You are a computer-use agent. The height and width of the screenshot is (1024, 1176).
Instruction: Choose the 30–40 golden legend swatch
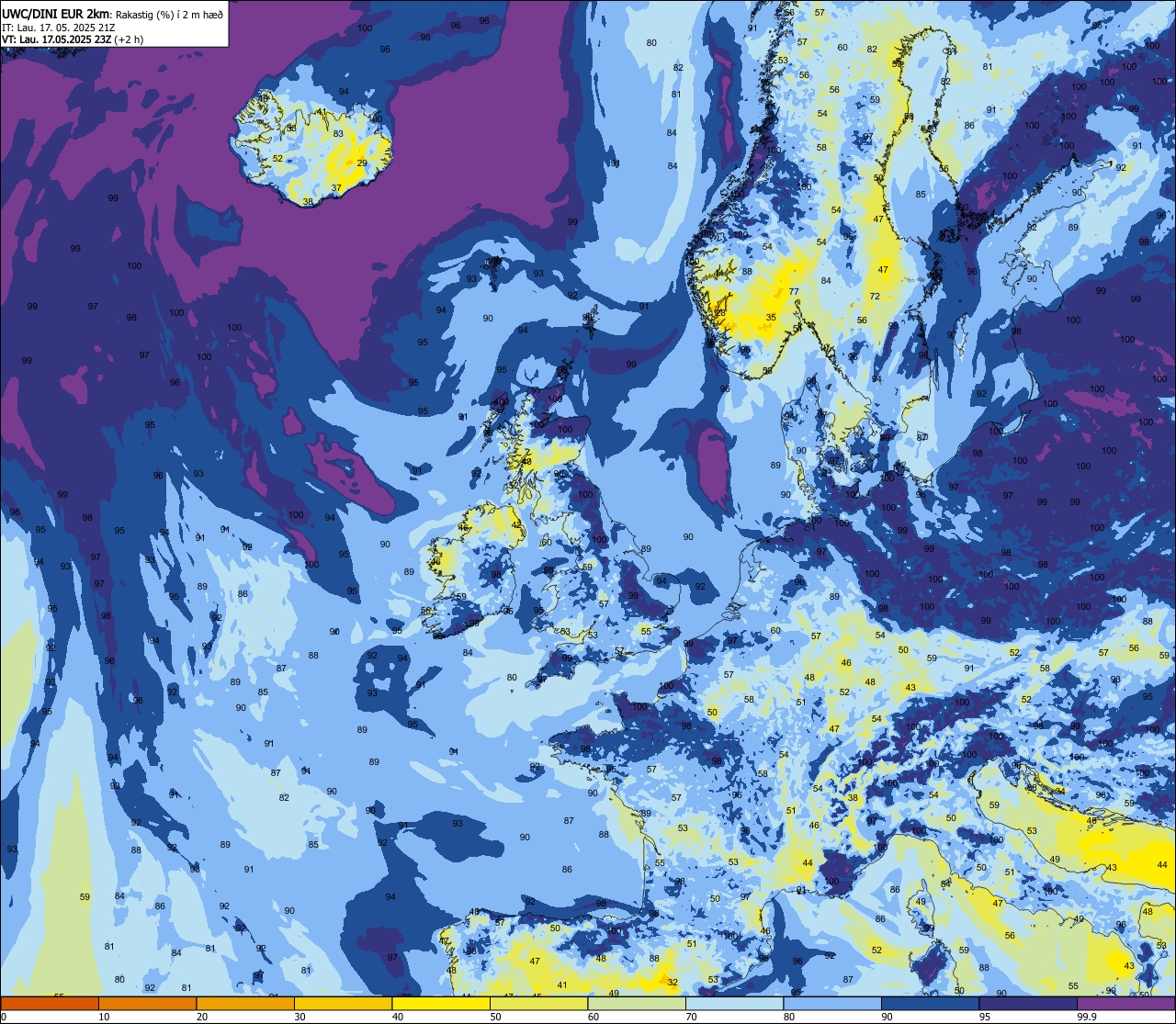[x=343, y=1004]
